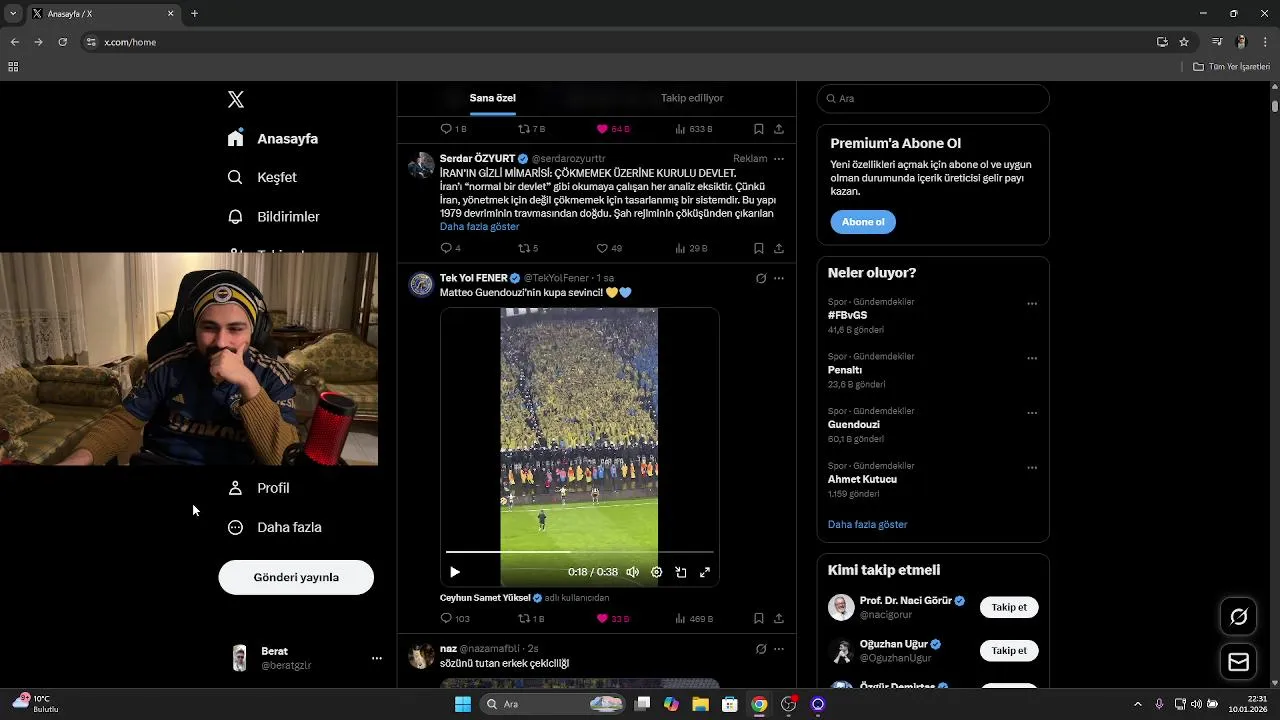1280x720 pixels.
Task: Open the messages floating button
Action: [x=1238, y=662]
